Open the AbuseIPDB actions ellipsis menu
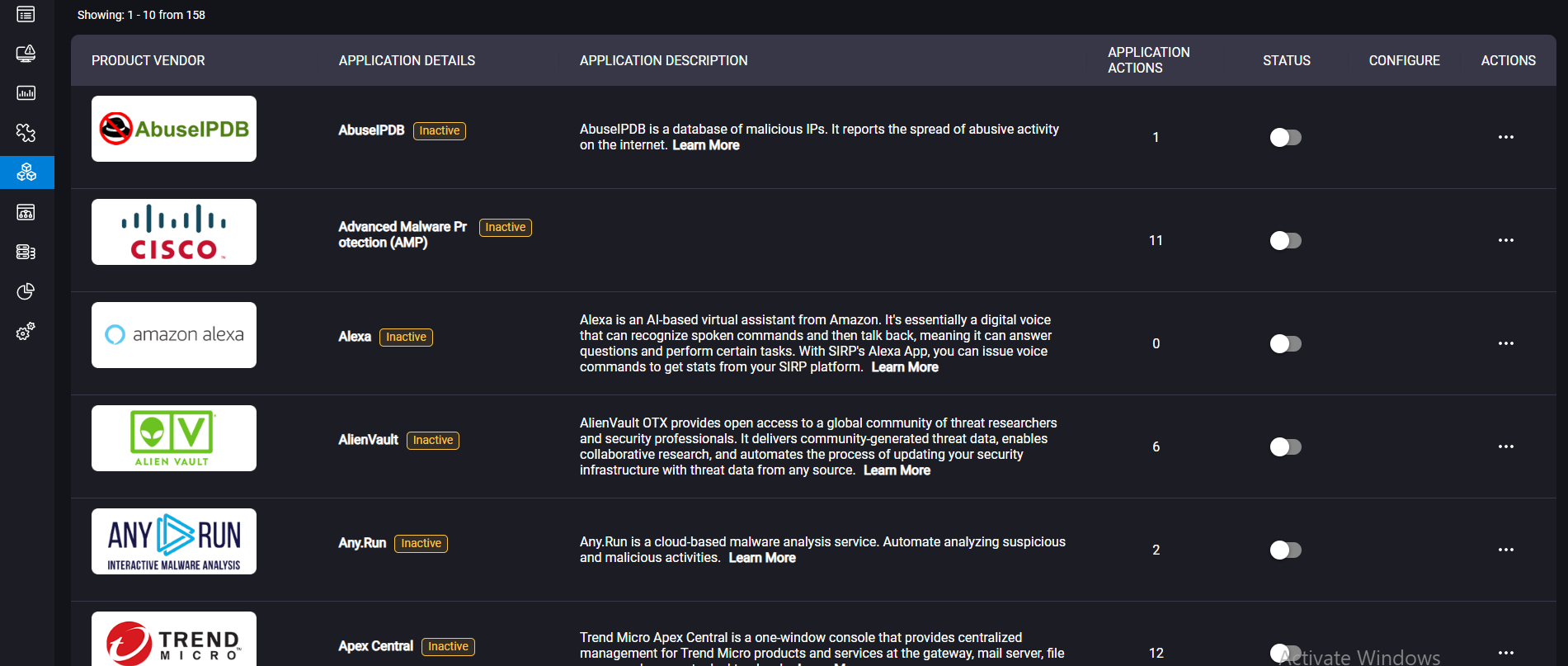The width and height of the screenshot is (1568, 666). [x=1506, y=137]
